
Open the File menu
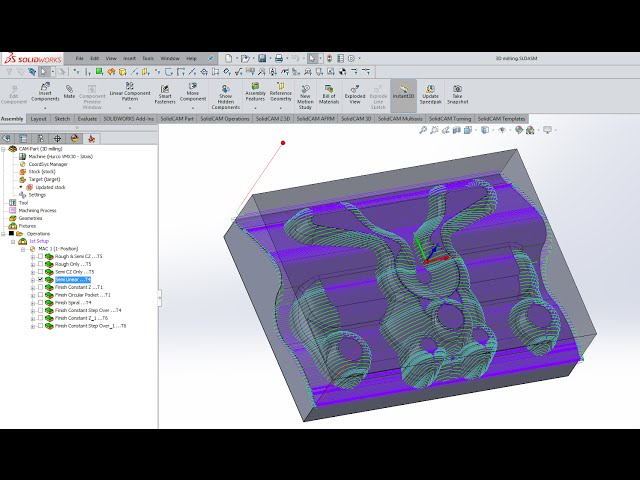[80, 58]
